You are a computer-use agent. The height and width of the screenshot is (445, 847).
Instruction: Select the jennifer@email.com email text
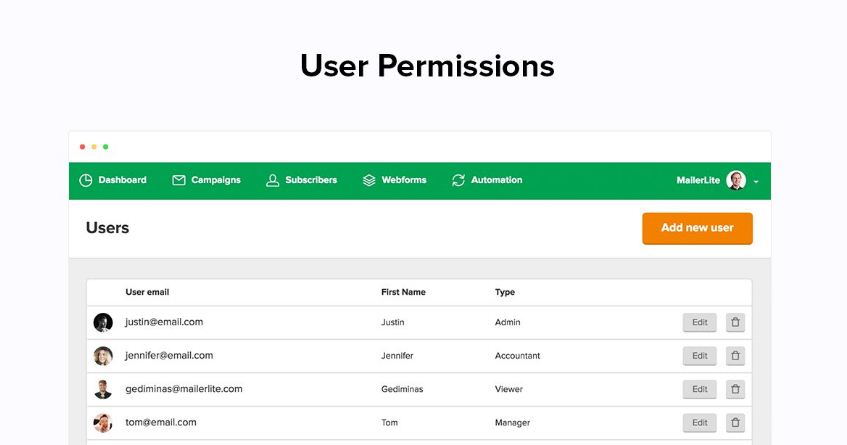[x=169, y=355]
